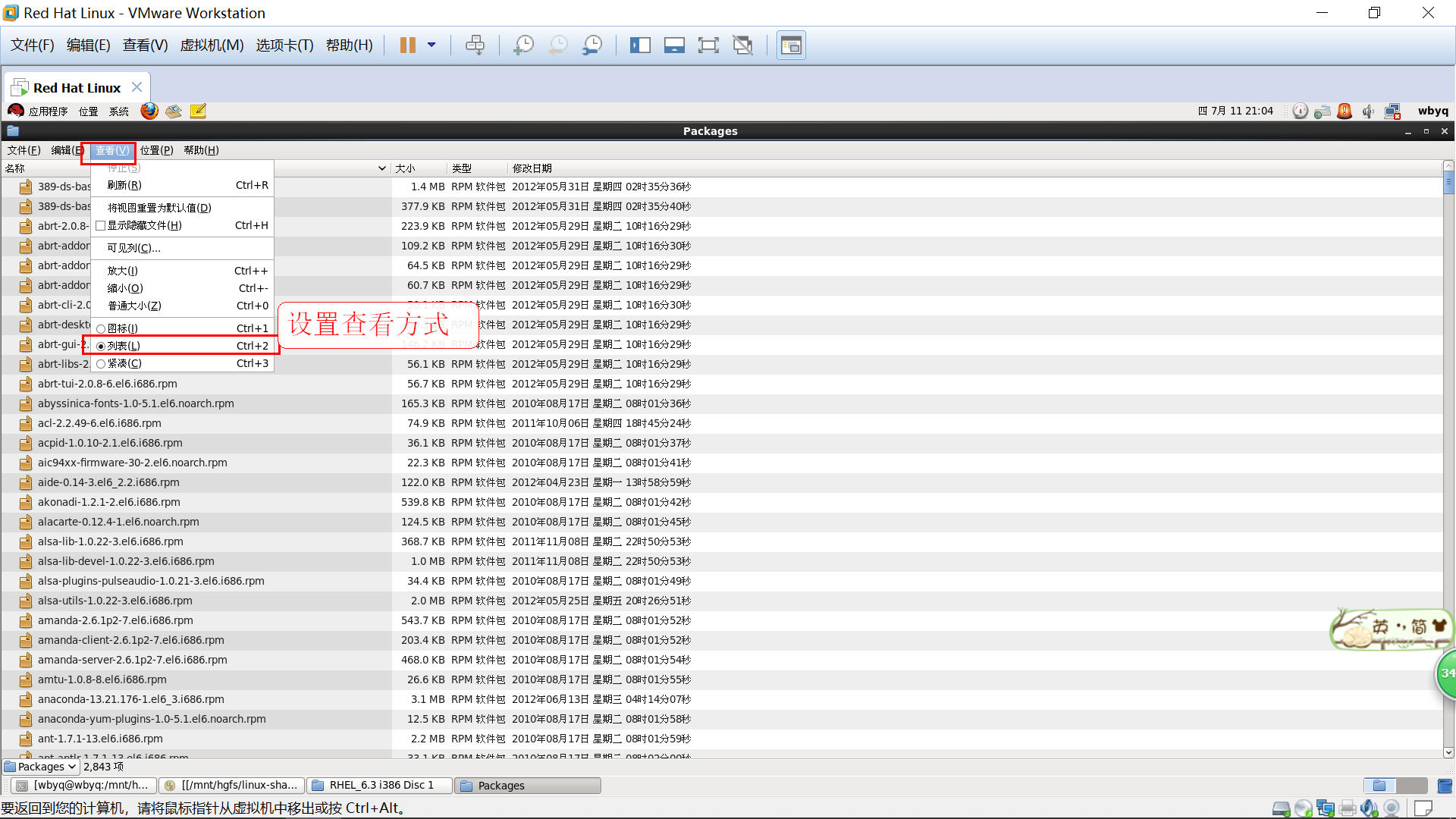The width and height of the screenshot is (1456, 819).
Task: Launch Firefox from GNOME panel
Action: 149,111
